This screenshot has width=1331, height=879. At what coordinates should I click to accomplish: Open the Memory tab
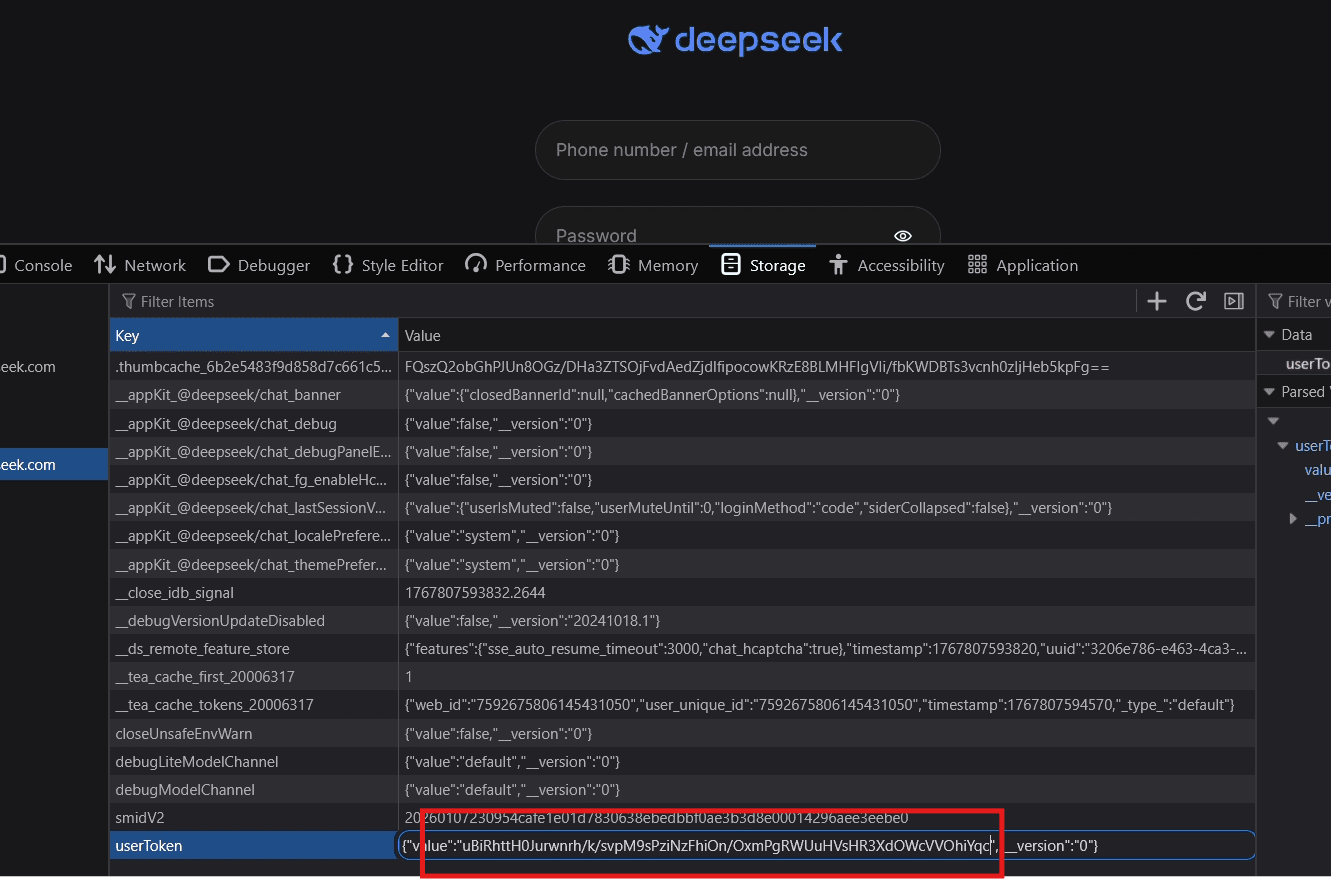click(x=653, y=265)
